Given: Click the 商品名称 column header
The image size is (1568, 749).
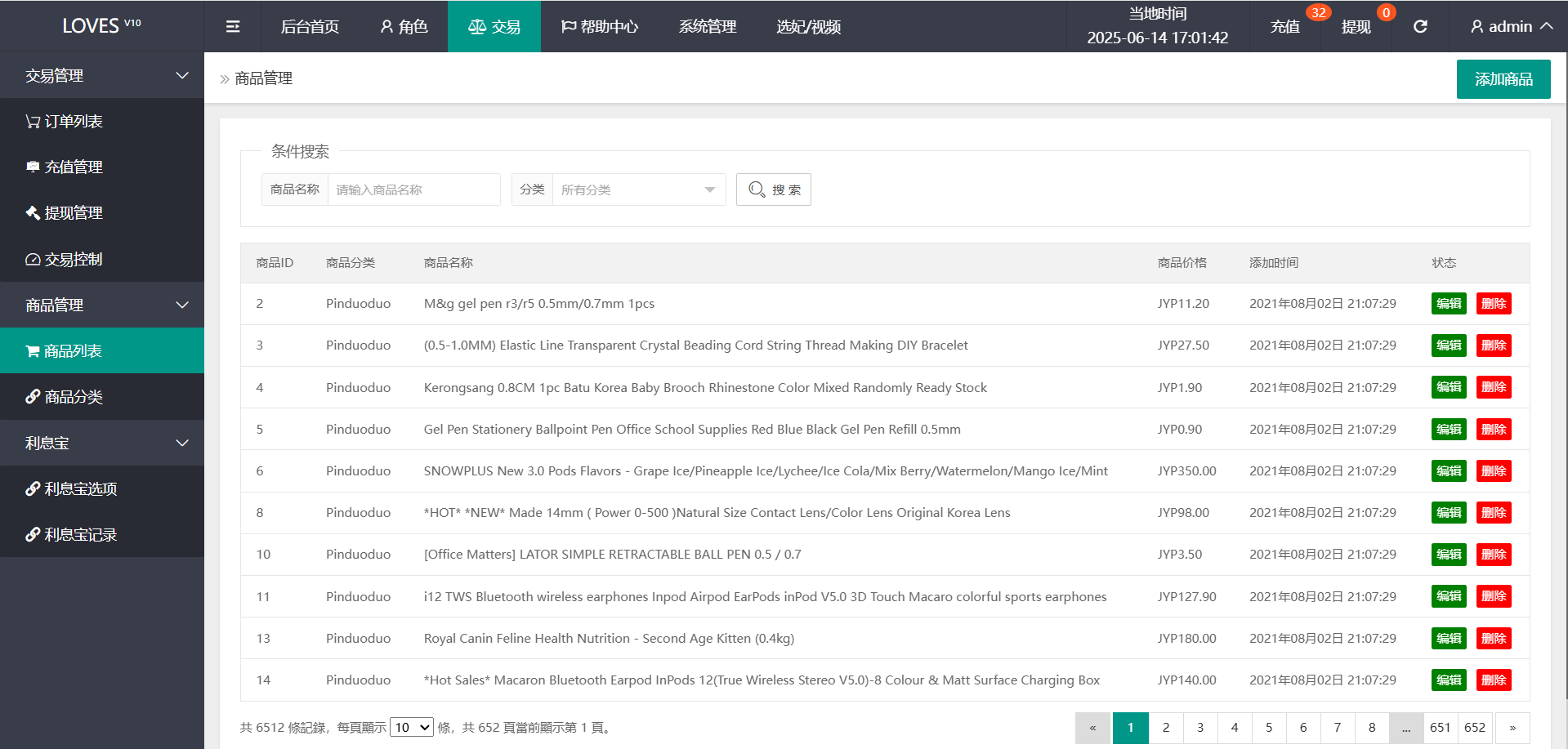Looking at the screenshot, I should 448,263.
